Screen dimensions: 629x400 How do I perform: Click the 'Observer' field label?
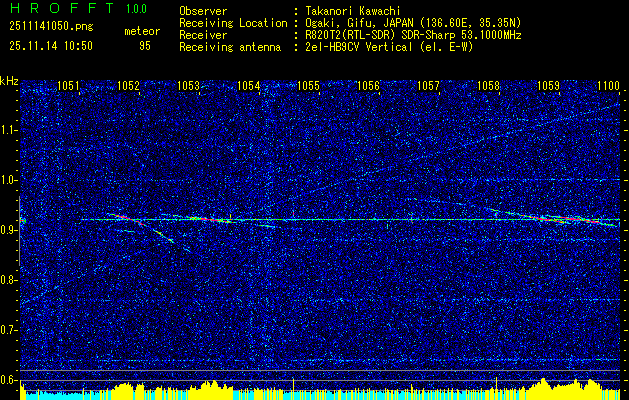point(203,12)
